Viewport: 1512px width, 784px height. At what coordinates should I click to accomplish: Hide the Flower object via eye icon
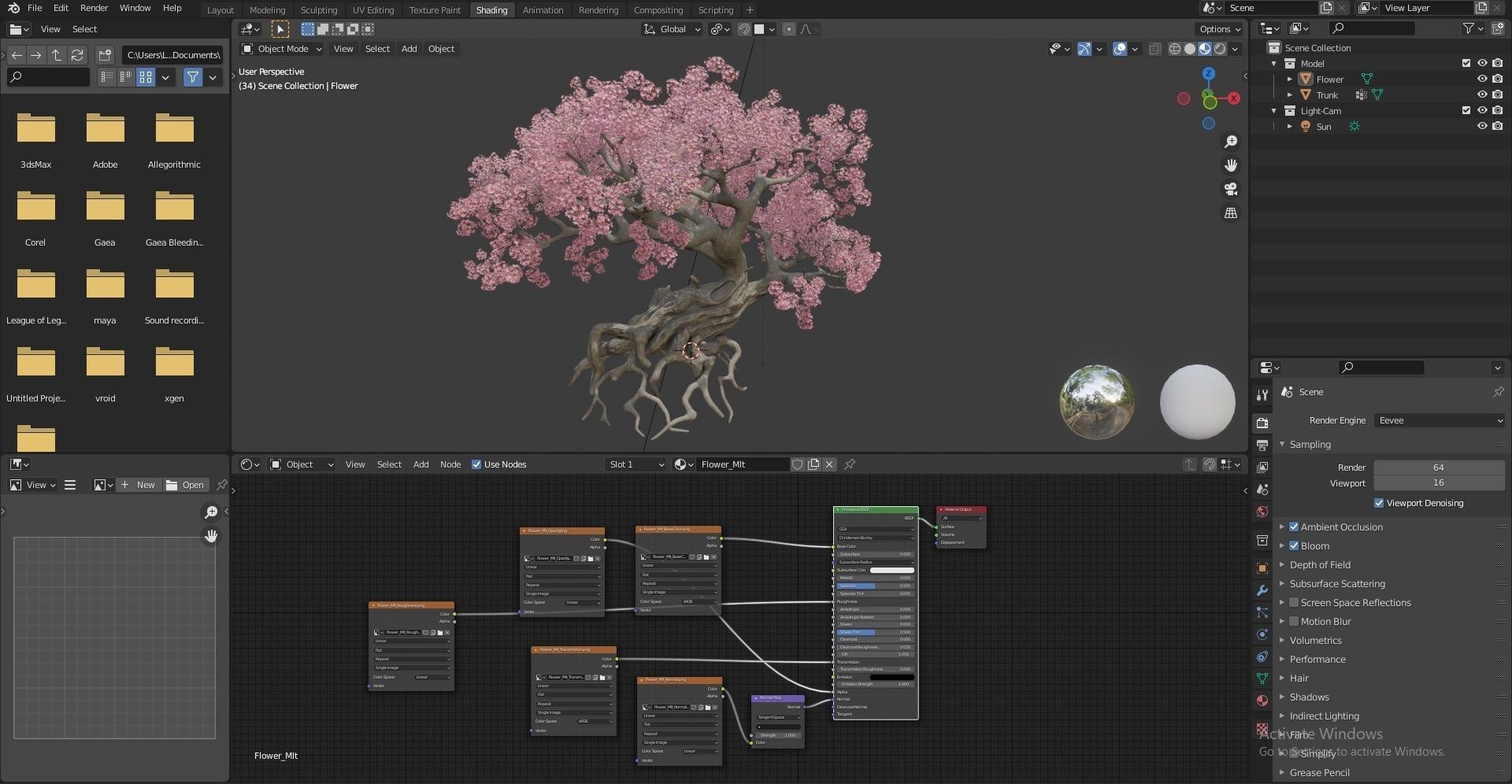pos(1482,79)
